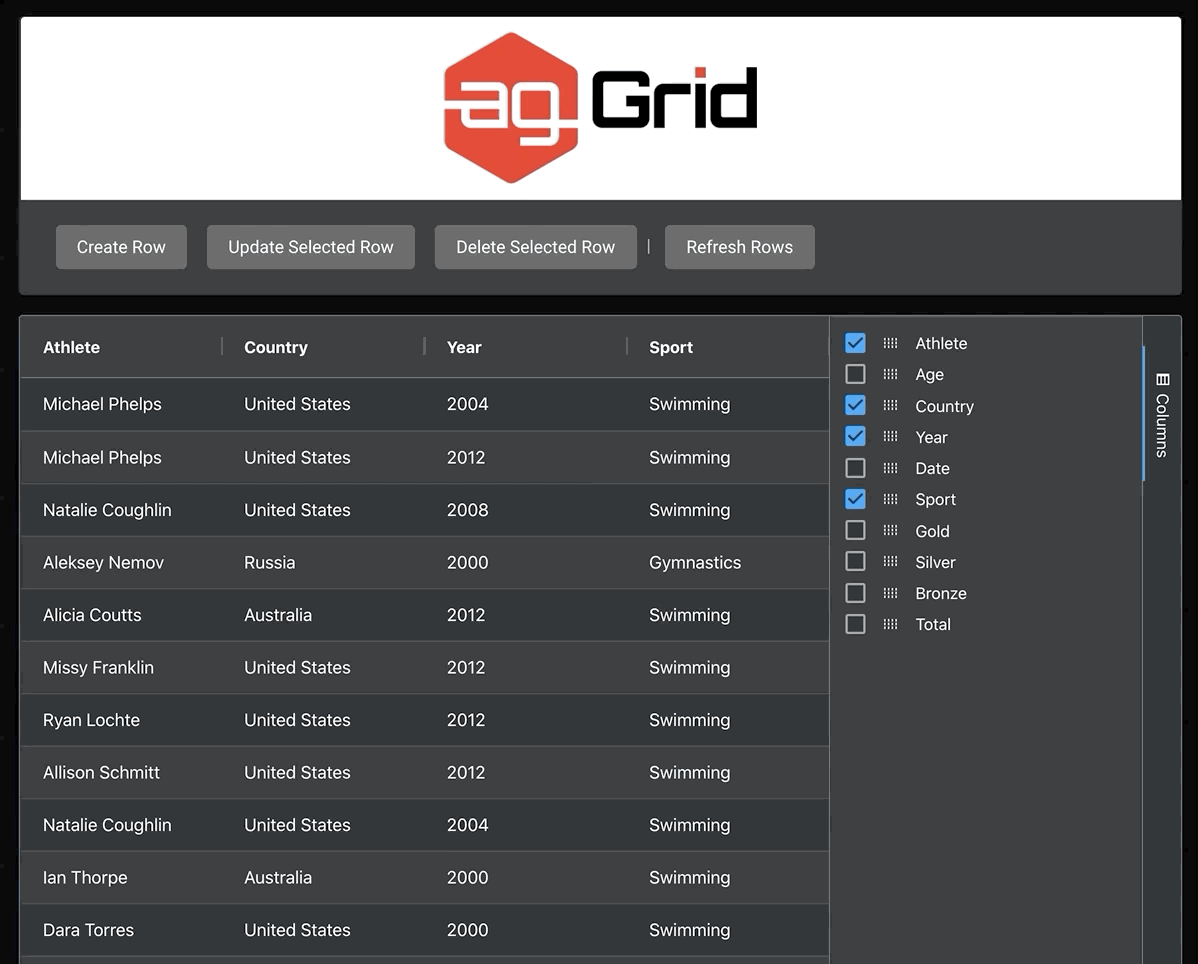1198x964 pixels.
Task: Uncheck the Sport column checkbox
Action: (855, 500)
